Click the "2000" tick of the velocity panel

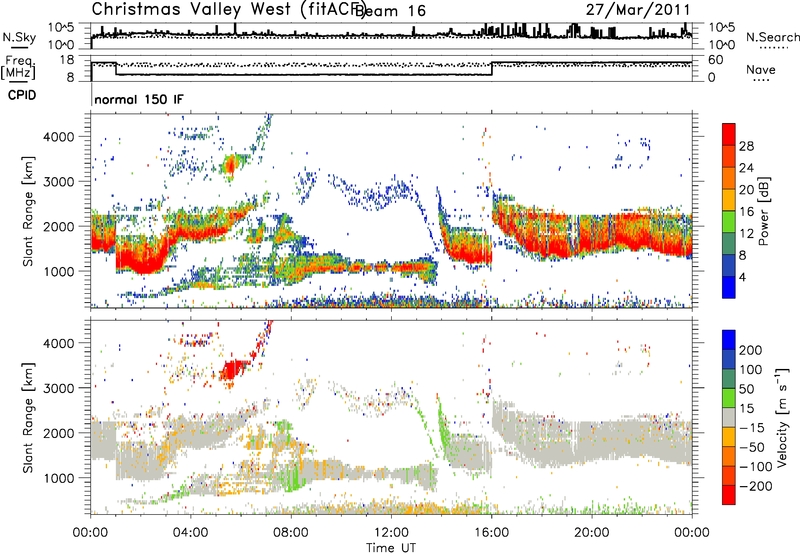58,433
